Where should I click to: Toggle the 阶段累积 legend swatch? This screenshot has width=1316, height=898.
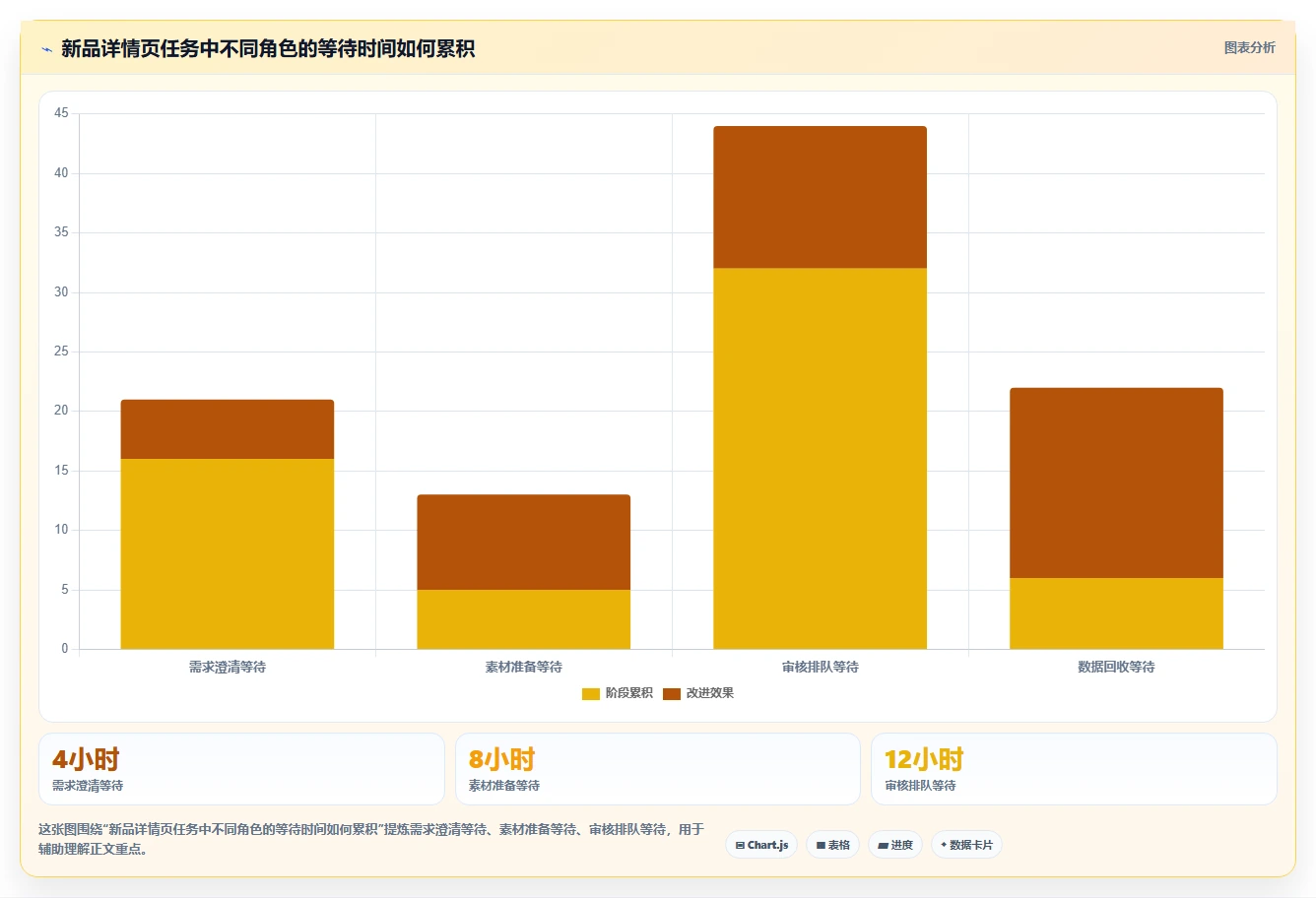pos(591,693)
